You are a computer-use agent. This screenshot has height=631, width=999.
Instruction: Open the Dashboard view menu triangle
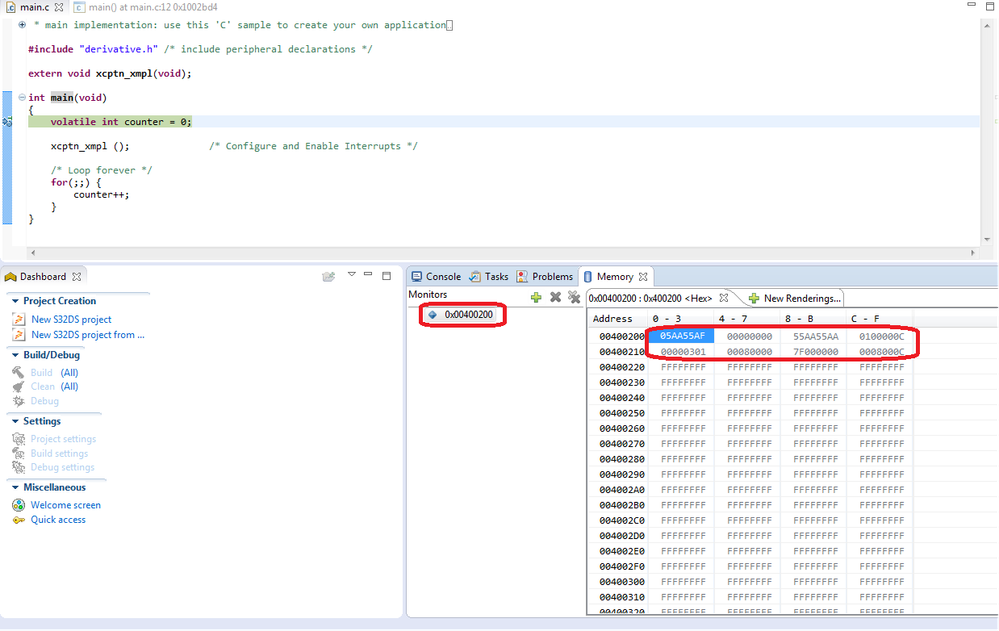click(351, 275)
